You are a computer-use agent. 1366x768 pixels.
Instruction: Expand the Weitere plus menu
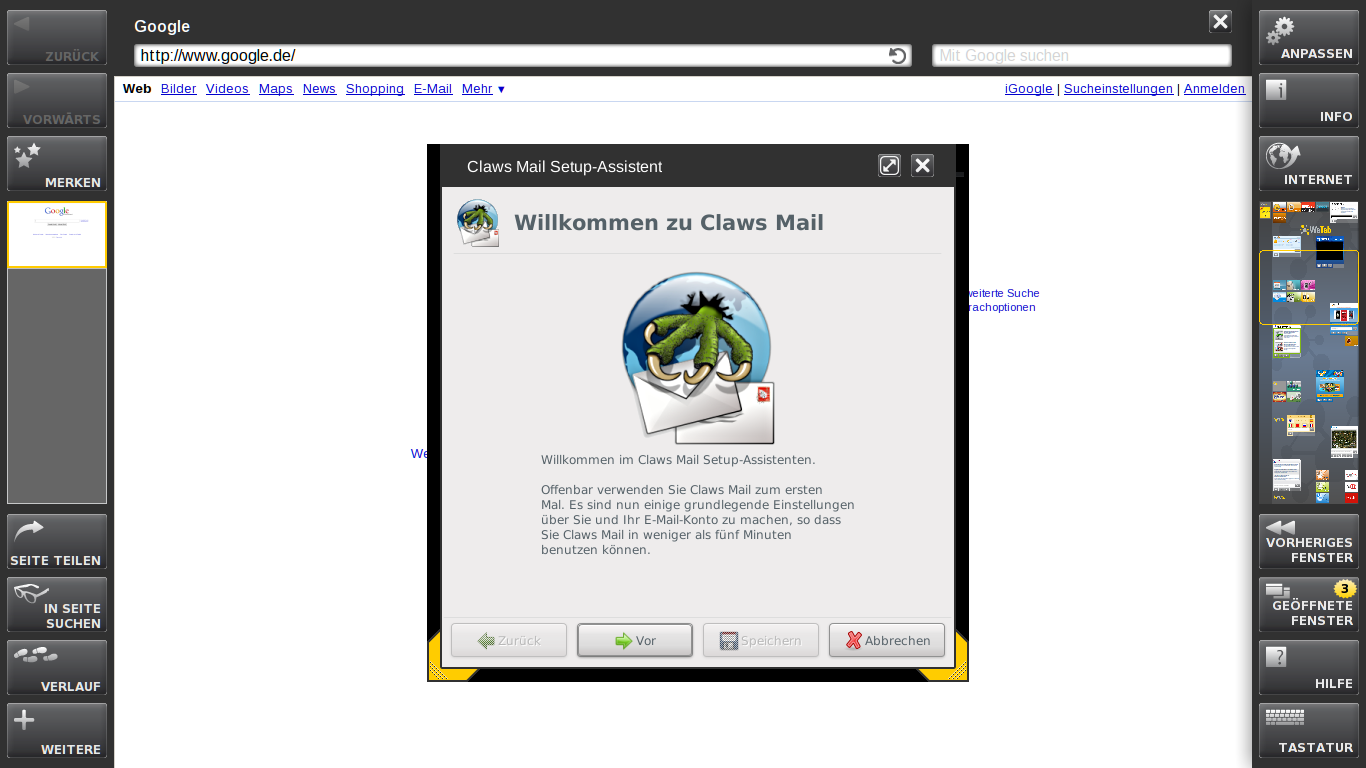click(56, 730)
